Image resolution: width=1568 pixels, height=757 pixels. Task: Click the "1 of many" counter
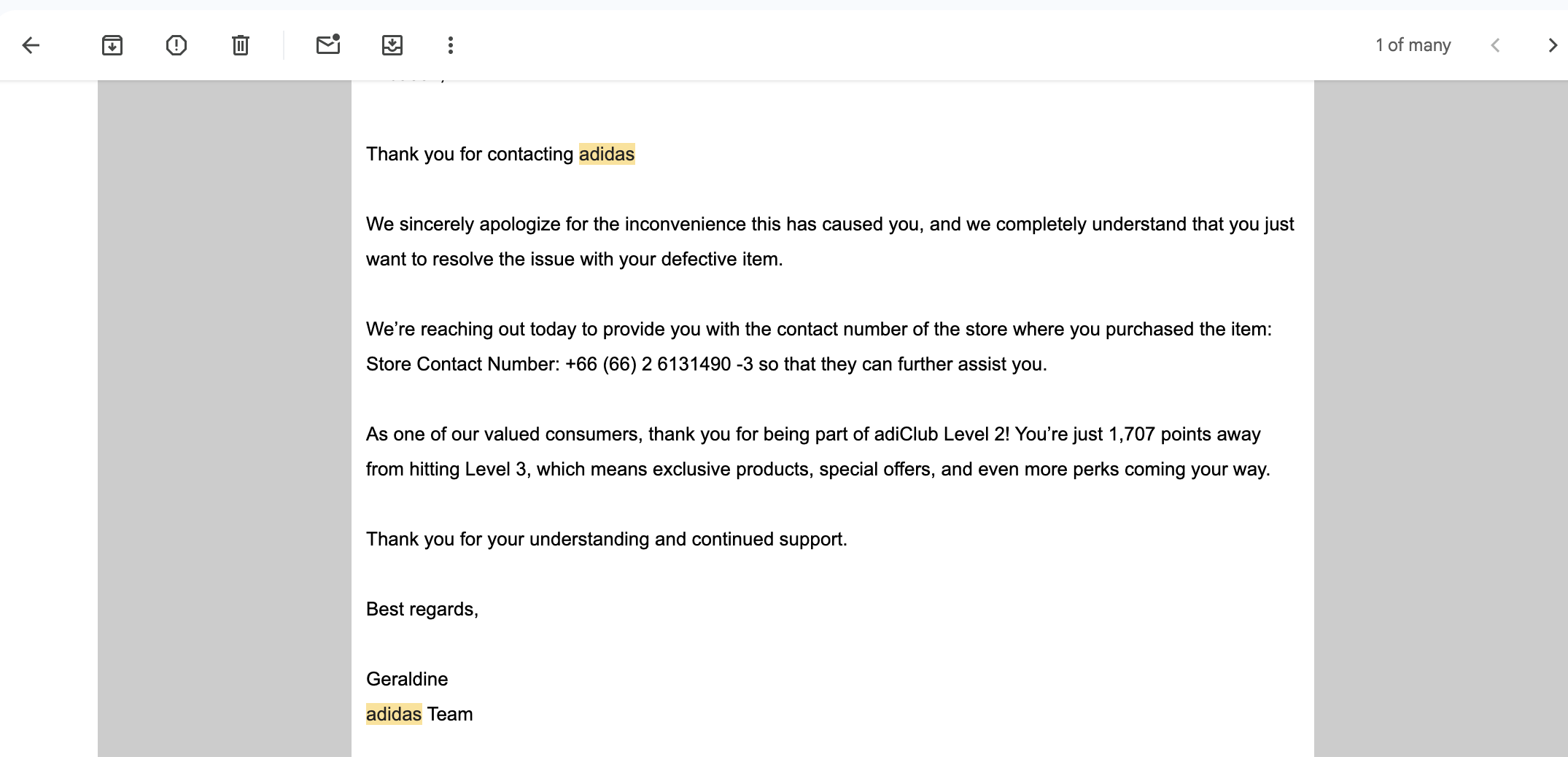point(1413,45)
